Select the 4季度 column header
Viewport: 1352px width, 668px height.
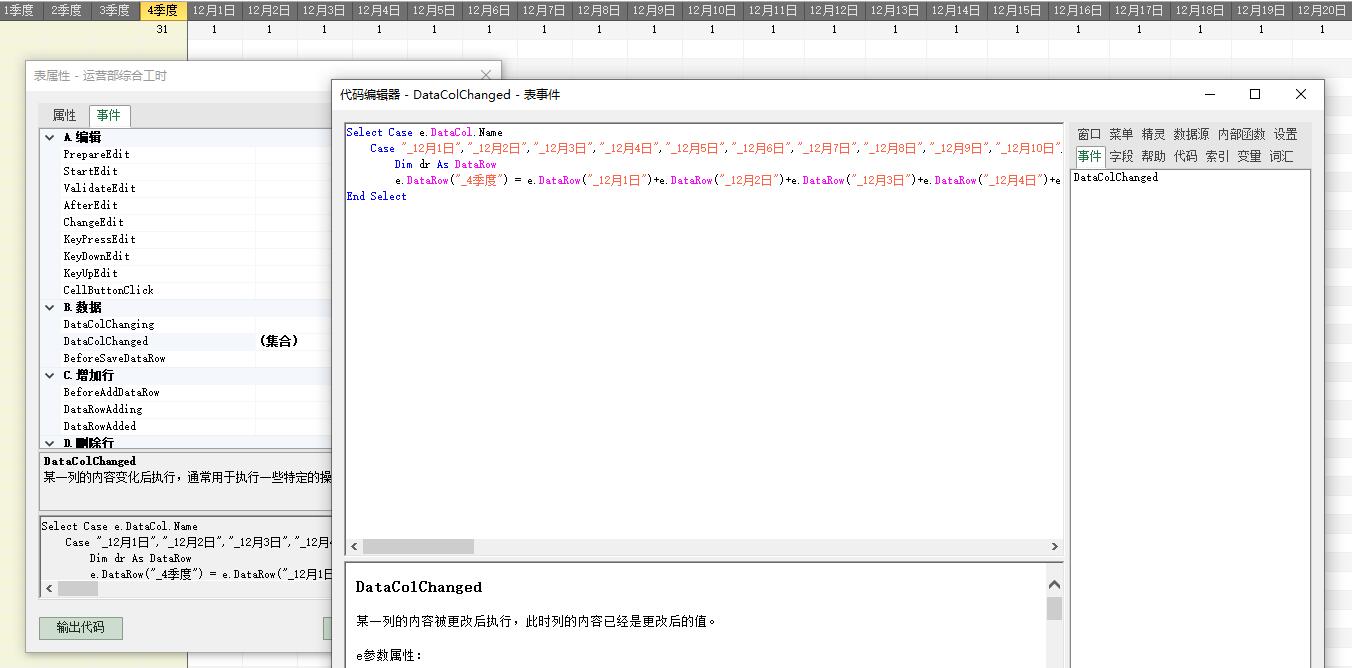click(x=162, y=10)
